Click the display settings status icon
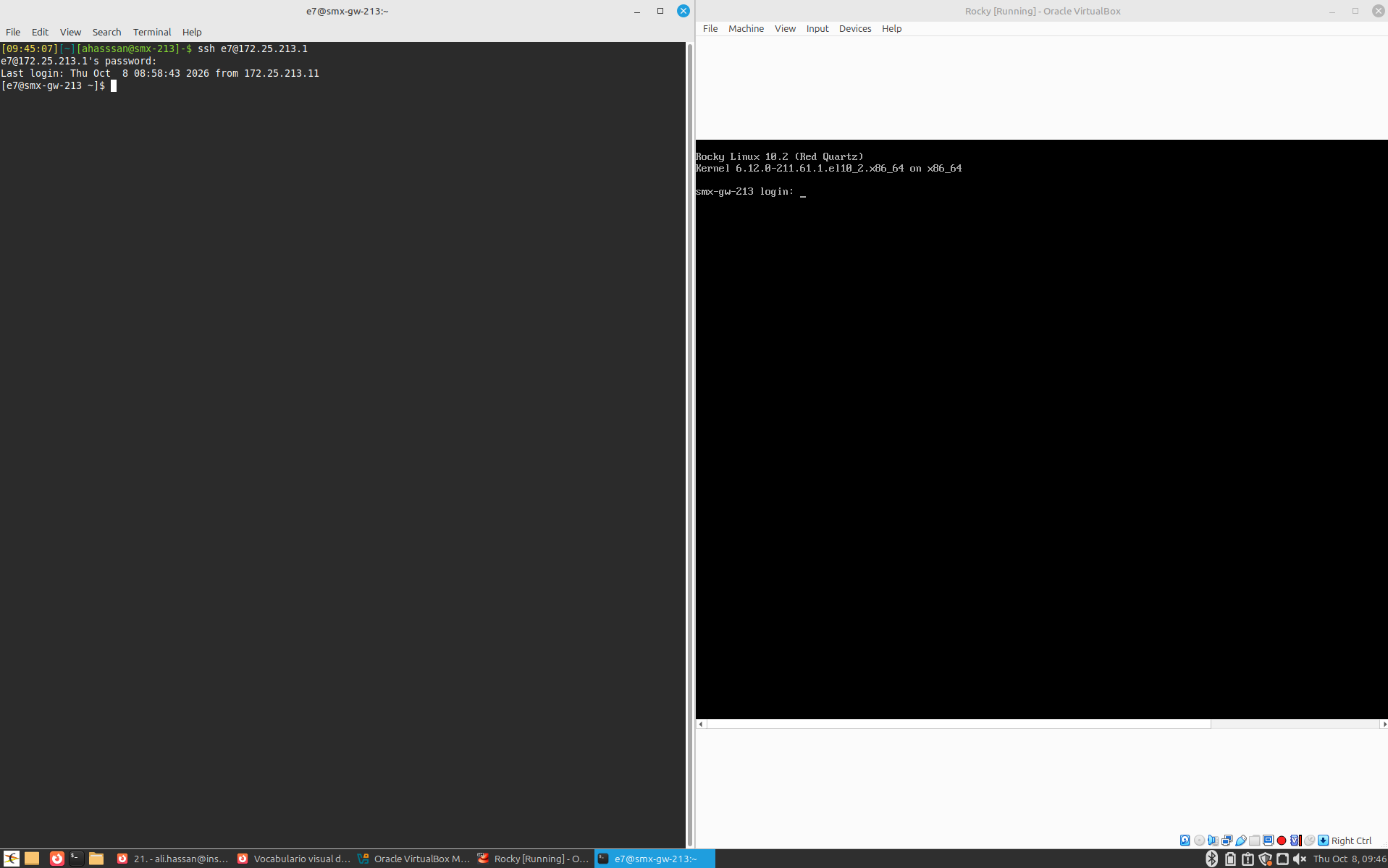 coord(1268,840)
